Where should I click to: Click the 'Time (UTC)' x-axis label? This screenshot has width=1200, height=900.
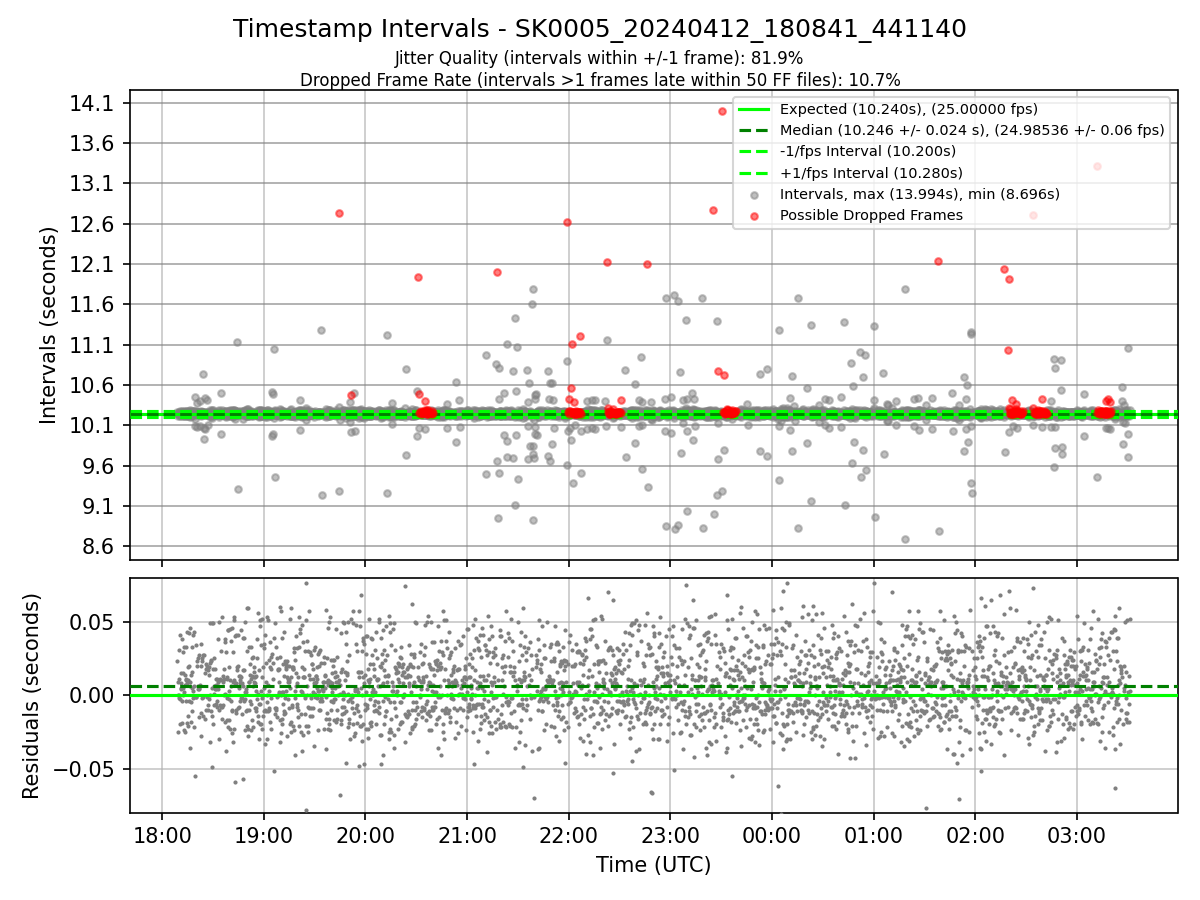(x=654, y=865)
